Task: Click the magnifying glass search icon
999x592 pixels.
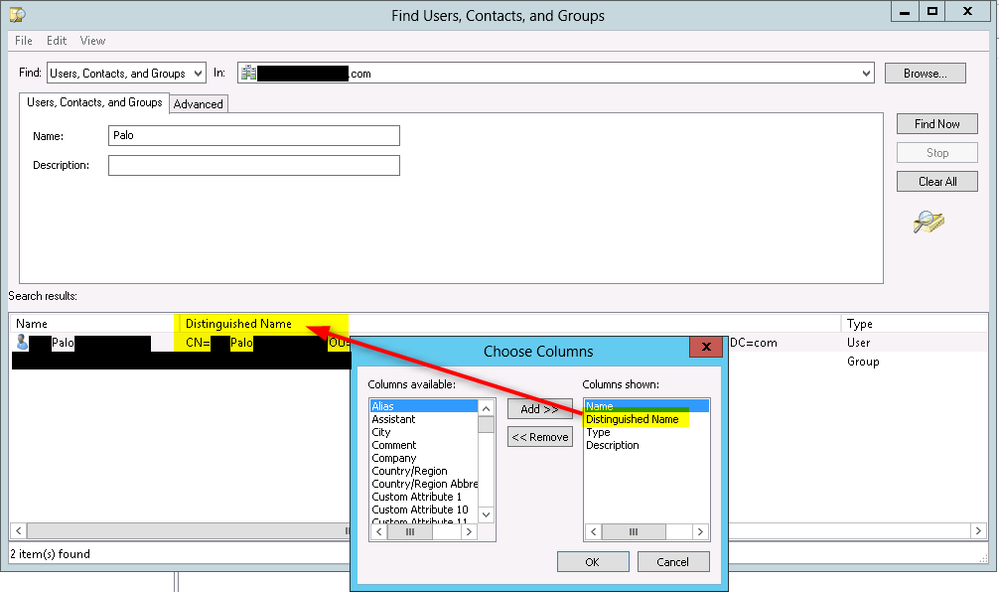Action: coord(929,223)
